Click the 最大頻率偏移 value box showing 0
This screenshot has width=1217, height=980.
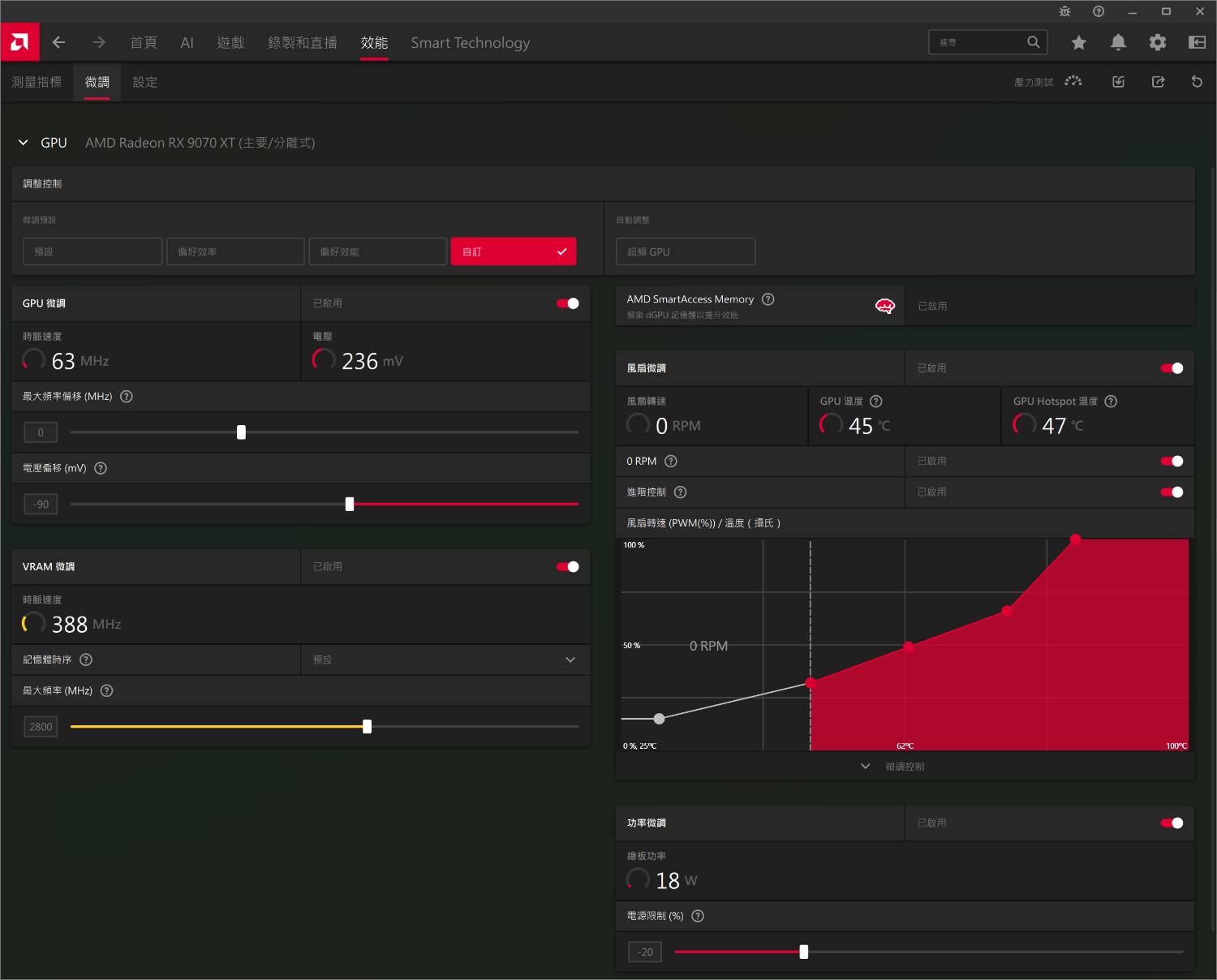click(41, 432)
